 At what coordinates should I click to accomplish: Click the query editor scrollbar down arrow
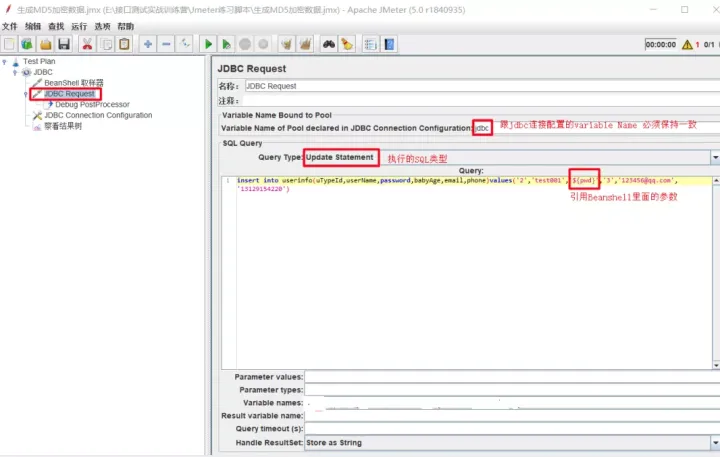(x=716, y=365)
